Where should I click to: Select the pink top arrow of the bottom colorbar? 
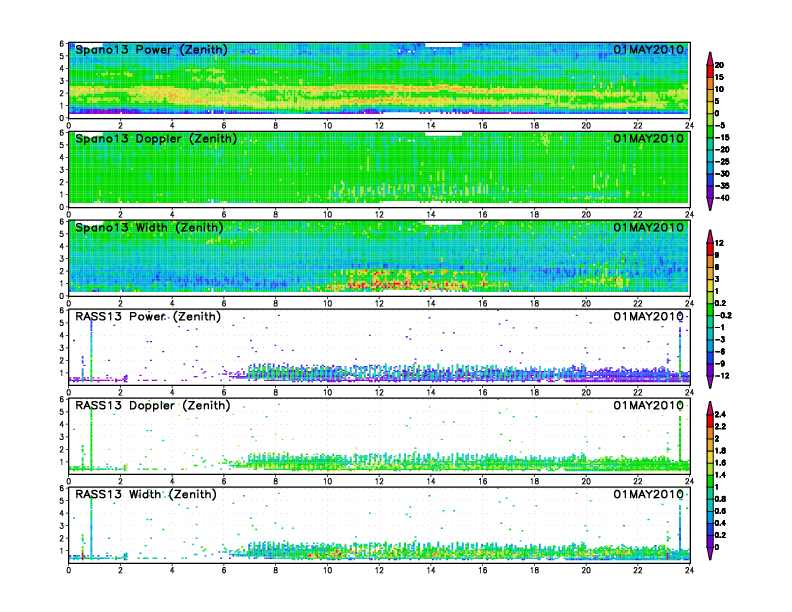pyautogui.click(x=710, y=408)
